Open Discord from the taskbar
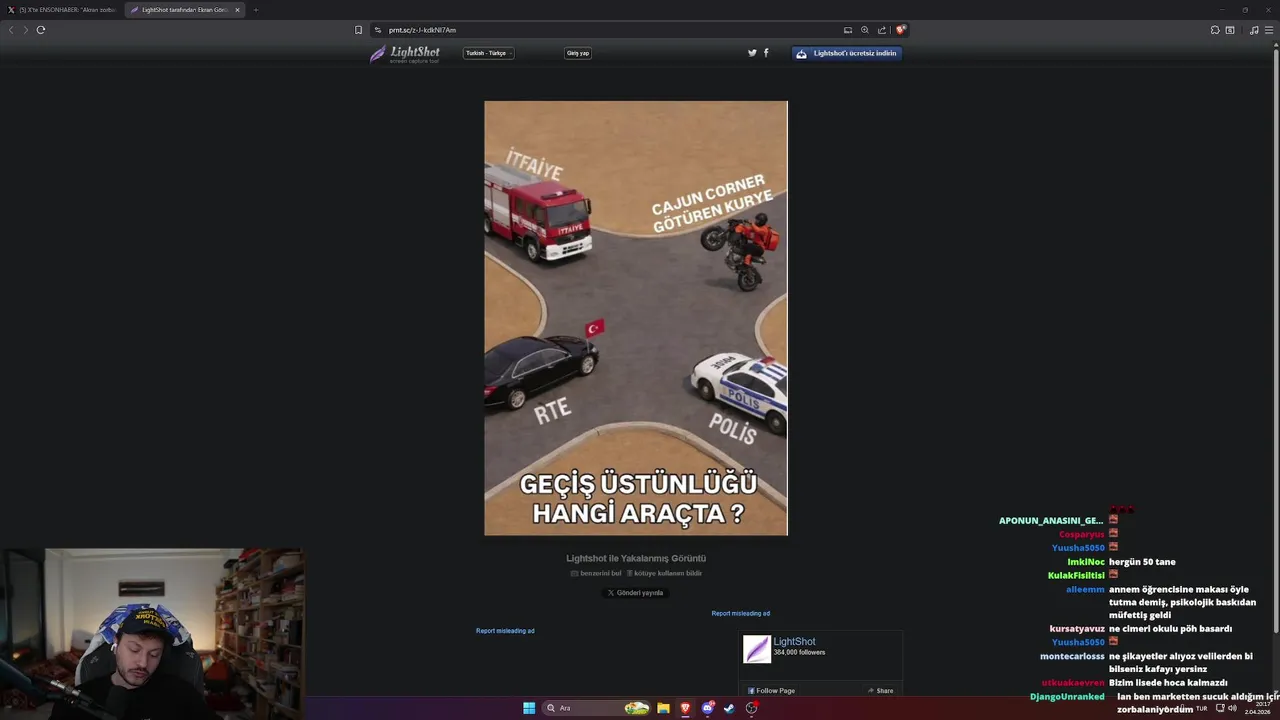 (708, 708)
